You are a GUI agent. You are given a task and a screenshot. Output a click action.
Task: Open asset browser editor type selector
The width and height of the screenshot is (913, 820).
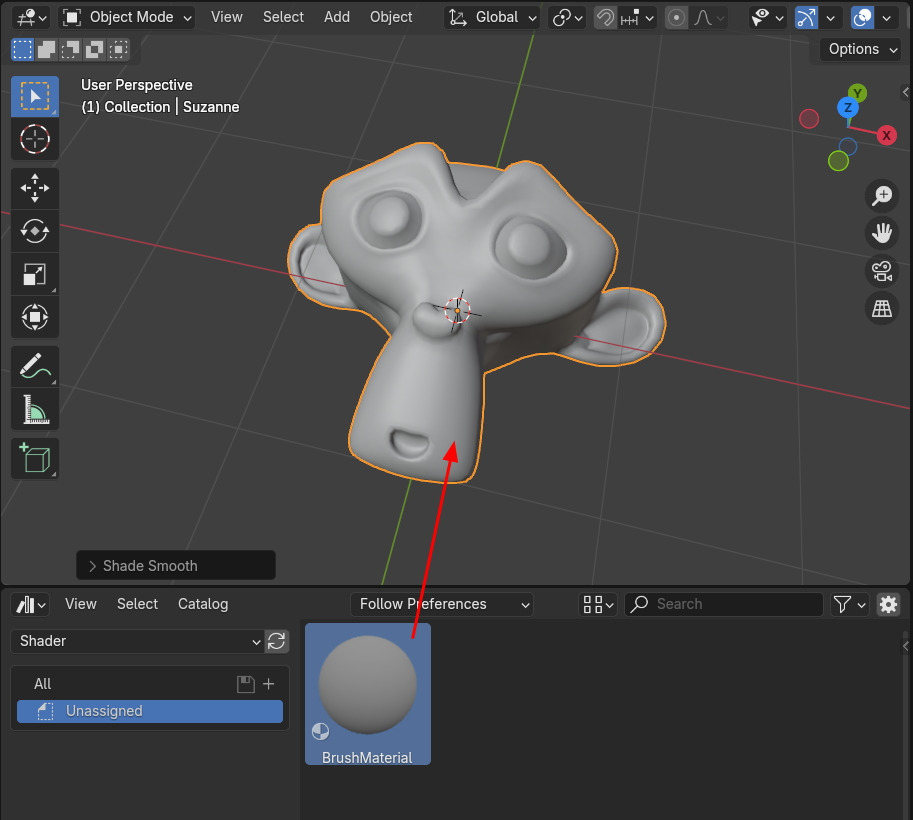pos(30,605)
